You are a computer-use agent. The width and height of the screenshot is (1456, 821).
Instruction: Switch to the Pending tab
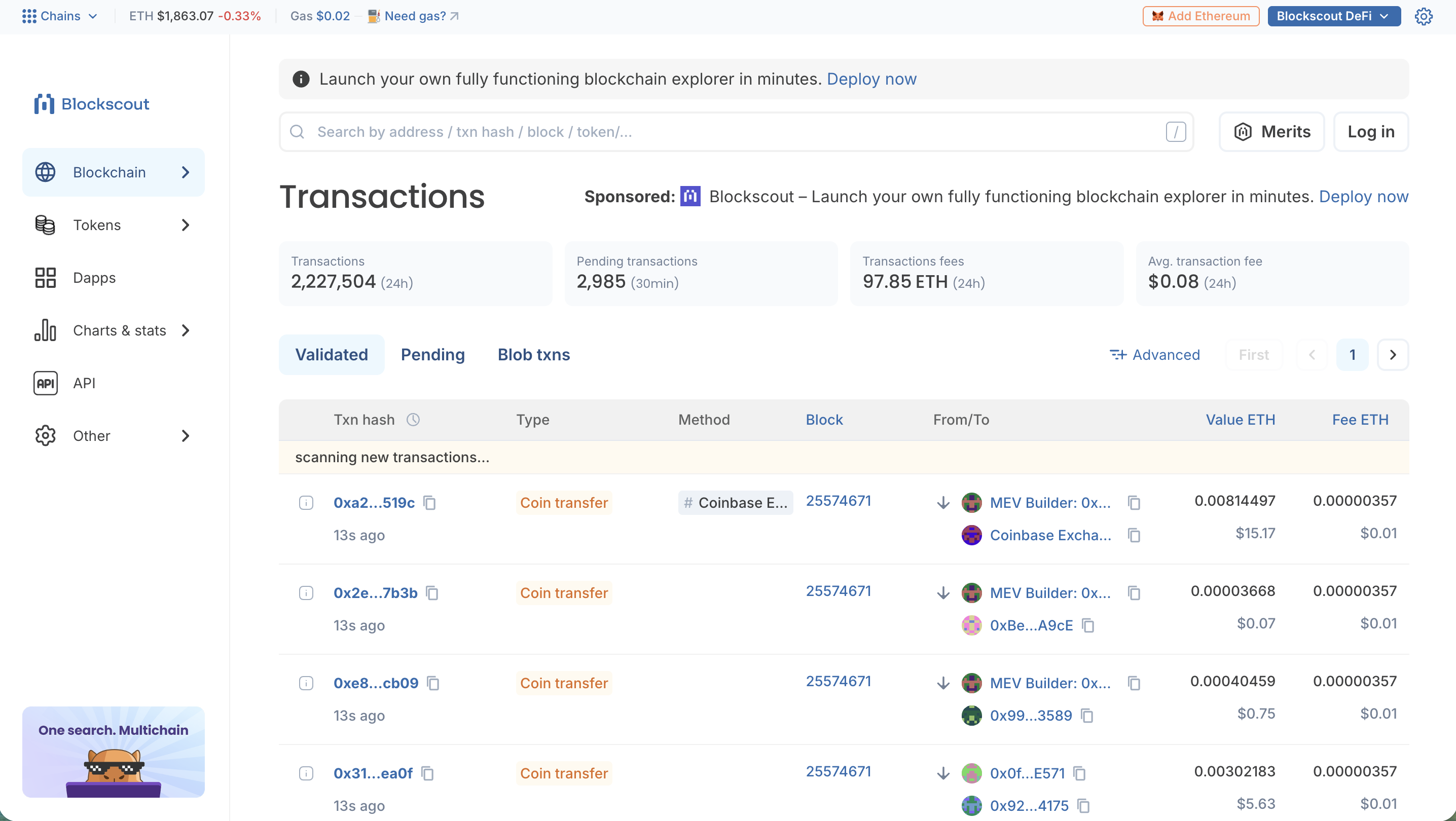pos(433,355)
